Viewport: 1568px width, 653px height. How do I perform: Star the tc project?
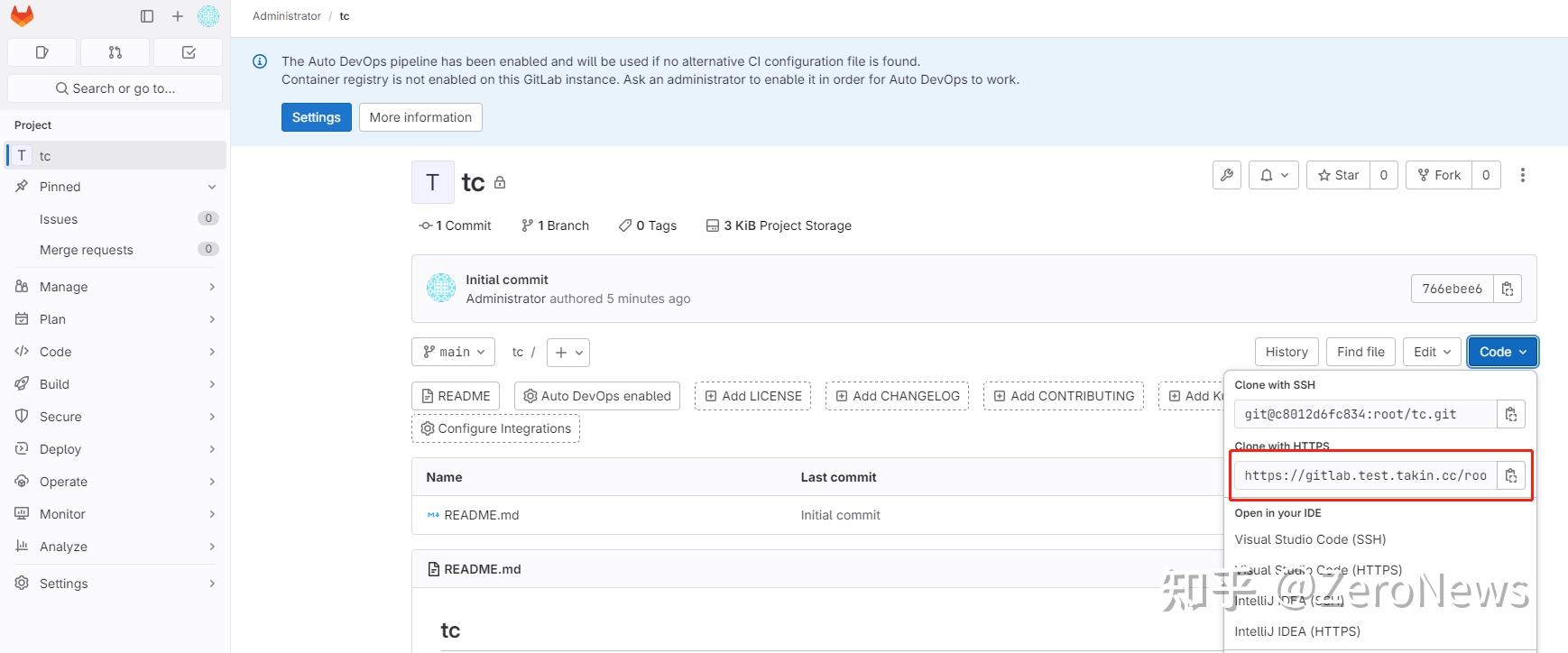click(x=1339, y=175)
